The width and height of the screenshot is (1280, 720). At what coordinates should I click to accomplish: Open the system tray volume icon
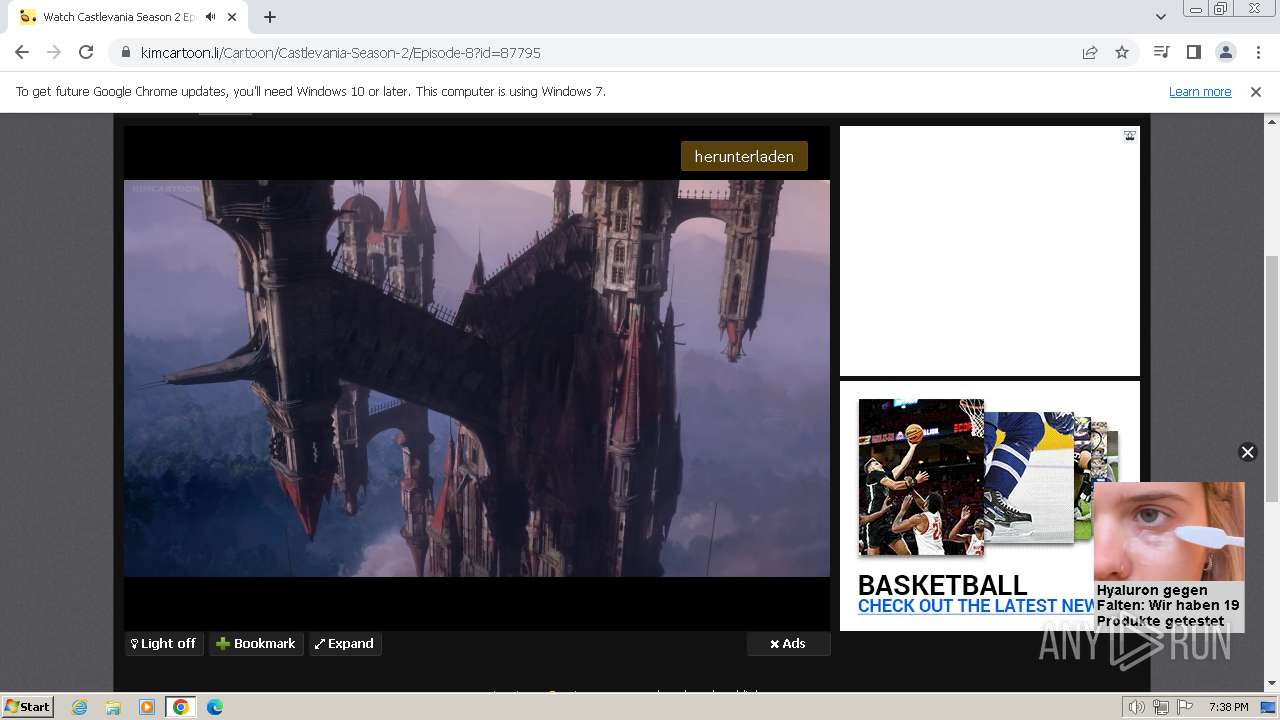coord(1137,707)
